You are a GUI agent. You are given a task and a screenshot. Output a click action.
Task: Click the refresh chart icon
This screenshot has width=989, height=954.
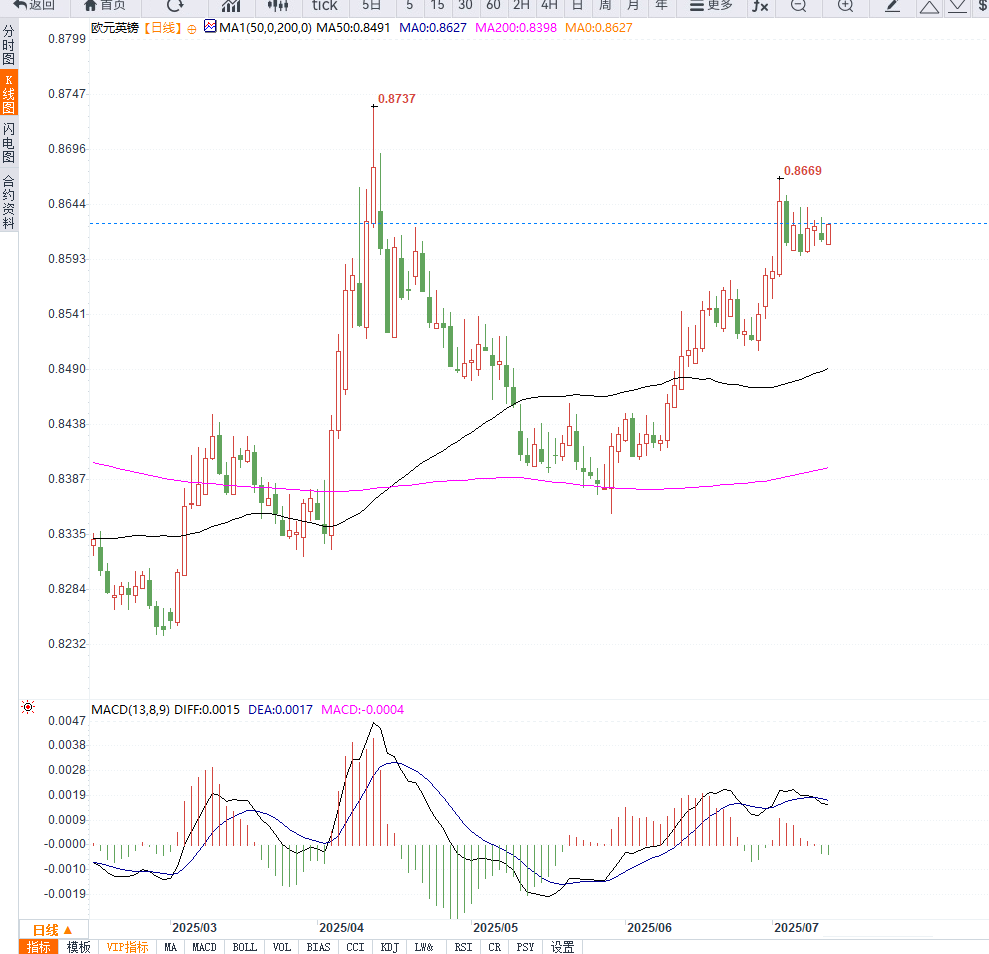(x=175, y=6)
